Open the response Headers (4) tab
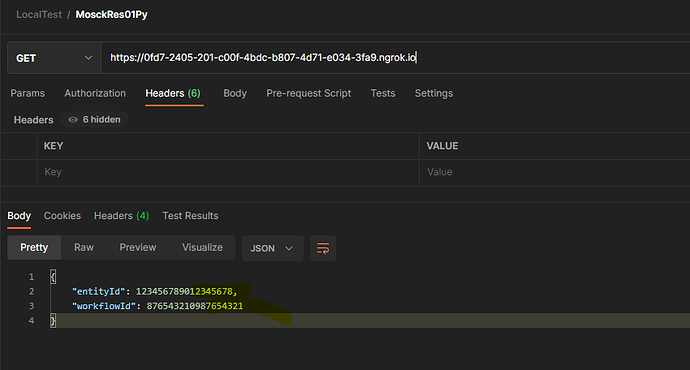 point(121,216)
